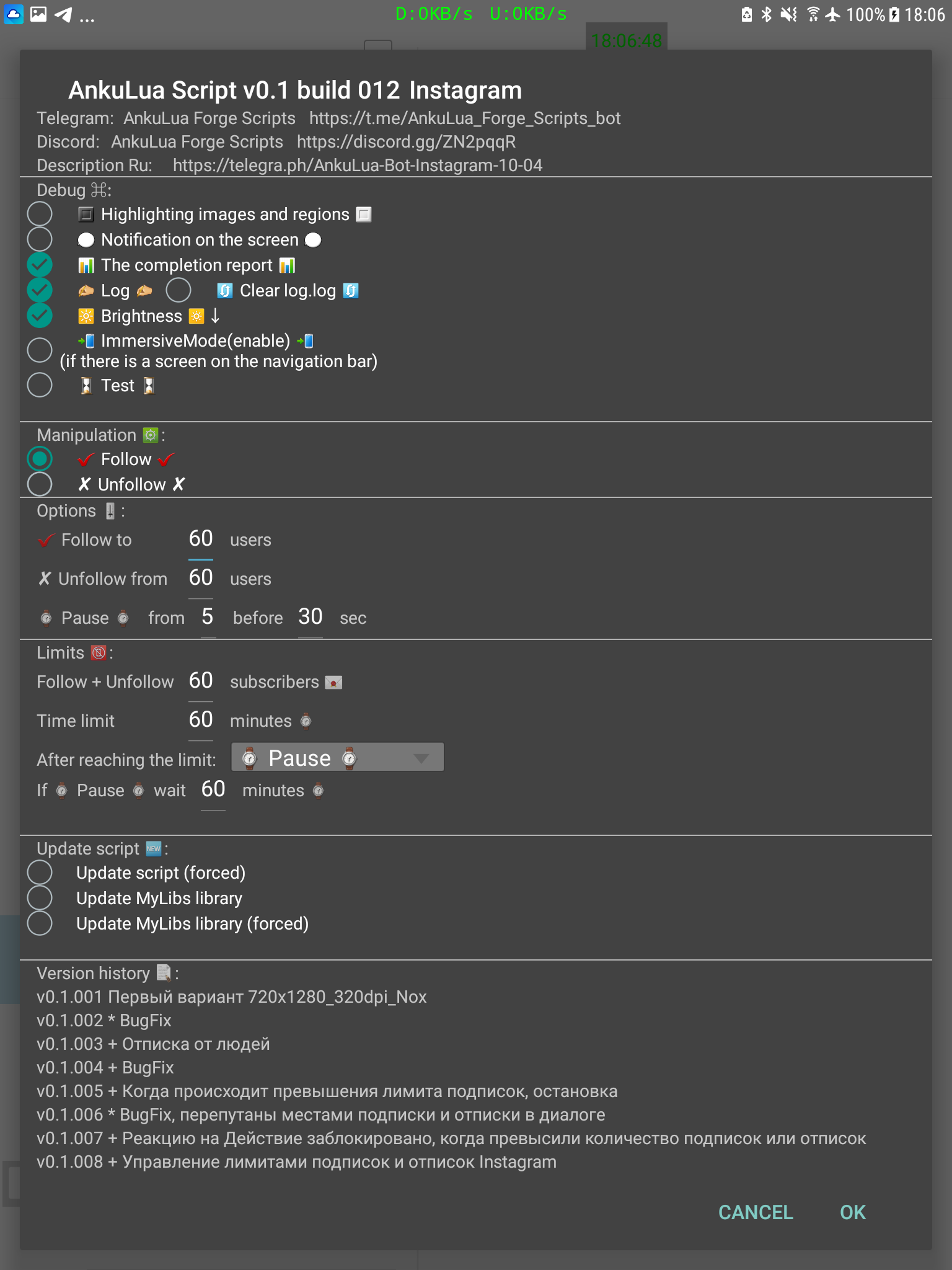Image resolution: width=952 pixels, height=1270 pixels.
Task: Tap the Telegram paper plane status icon
Action: point(63,14)
